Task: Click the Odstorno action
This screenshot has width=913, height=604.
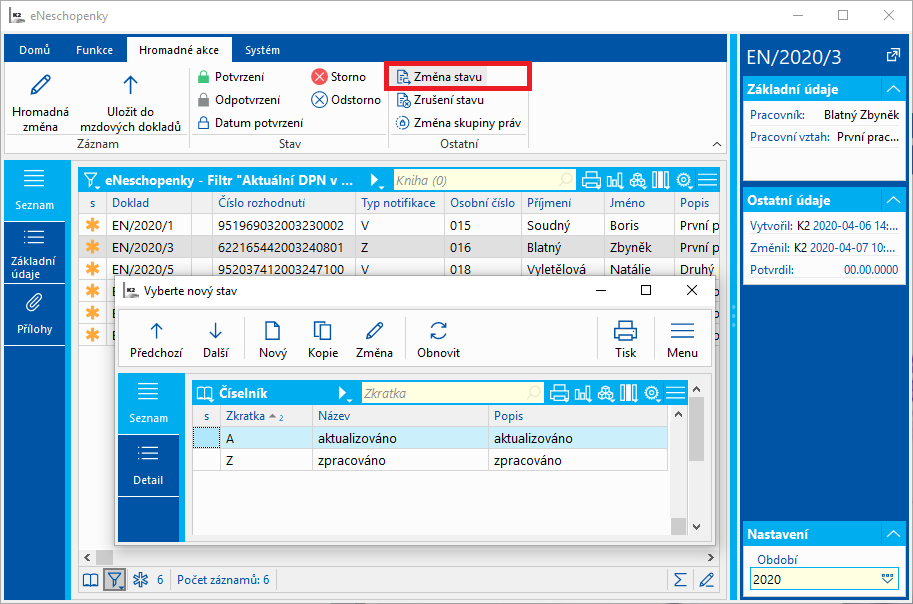Action: click(346, 100)
